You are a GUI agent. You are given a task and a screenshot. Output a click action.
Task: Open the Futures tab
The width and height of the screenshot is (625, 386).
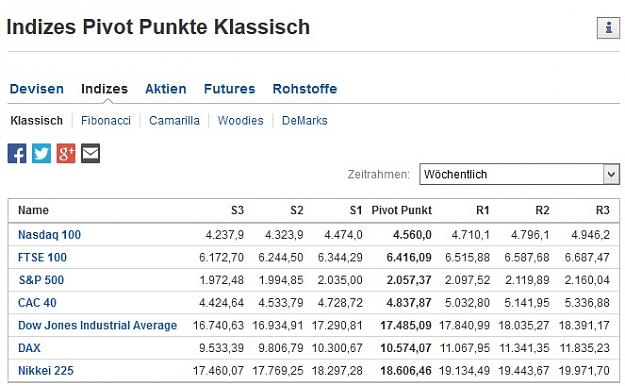click(x=229, y=89)
